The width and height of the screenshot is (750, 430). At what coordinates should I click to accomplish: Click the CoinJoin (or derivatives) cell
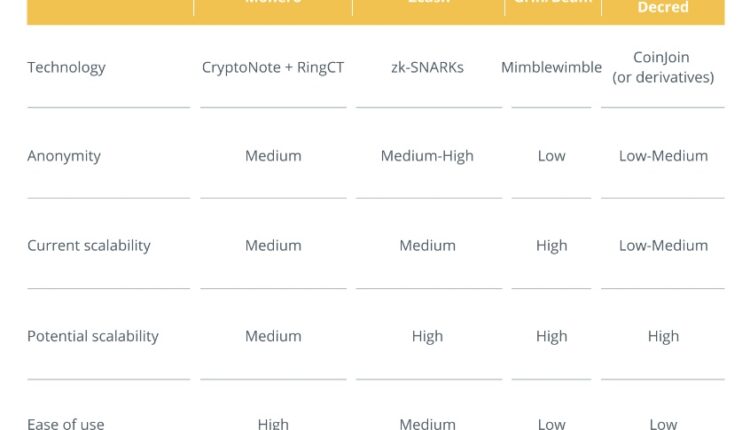(662, 67)
